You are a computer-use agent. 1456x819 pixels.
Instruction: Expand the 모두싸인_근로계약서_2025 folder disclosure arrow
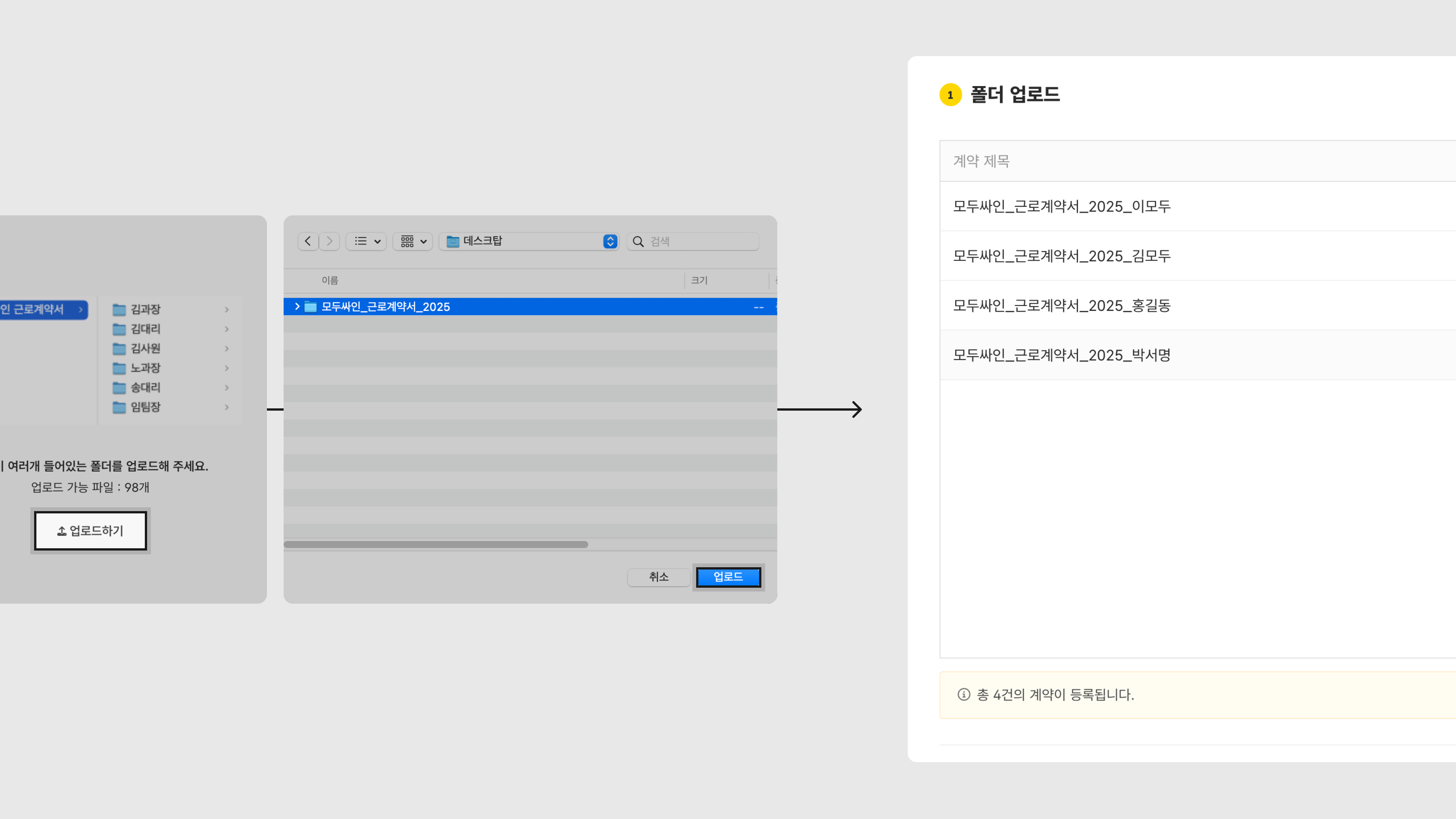(x=297, y=306)
